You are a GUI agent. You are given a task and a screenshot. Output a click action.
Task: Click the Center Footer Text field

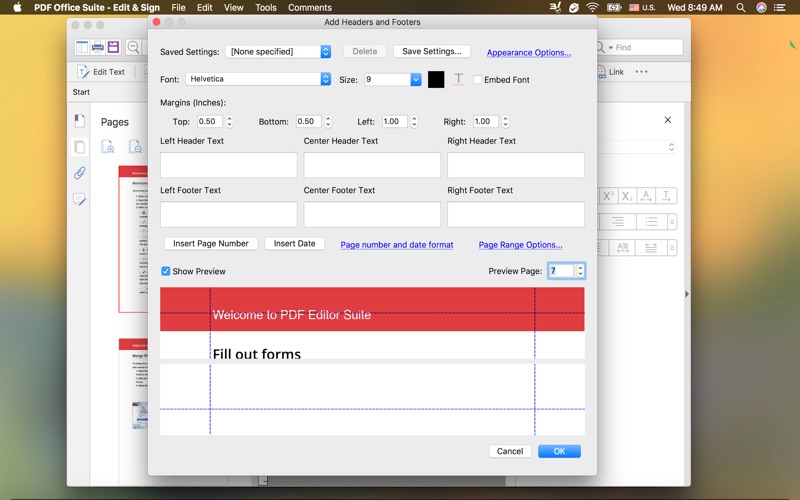(x=372, y=214)
